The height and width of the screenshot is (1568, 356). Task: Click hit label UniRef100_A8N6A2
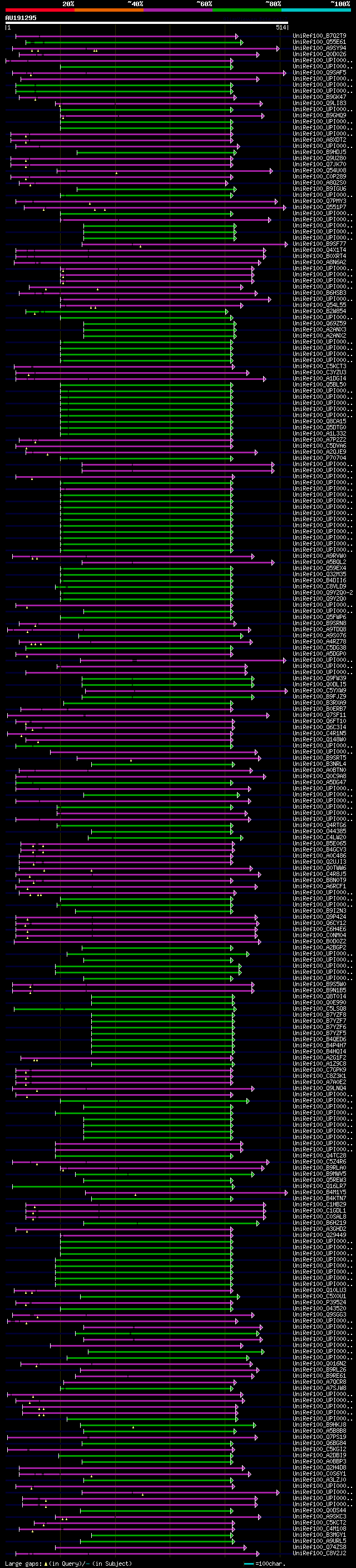tap(319, 263)
